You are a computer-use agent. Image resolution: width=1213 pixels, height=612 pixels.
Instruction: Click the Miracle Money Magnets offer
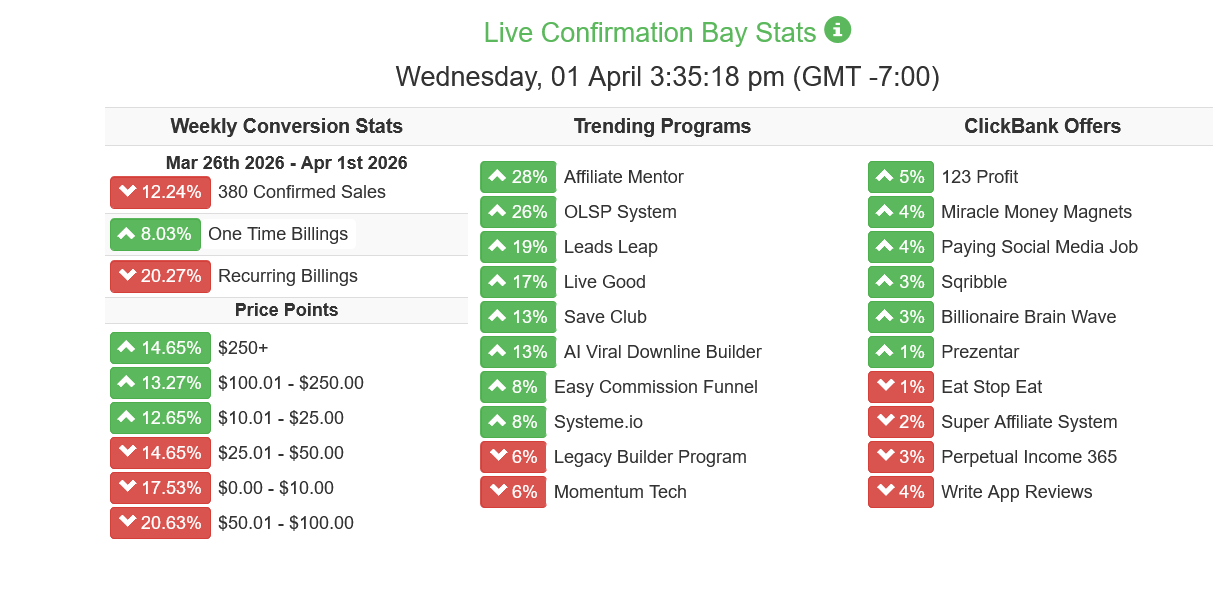(1036, 212)
